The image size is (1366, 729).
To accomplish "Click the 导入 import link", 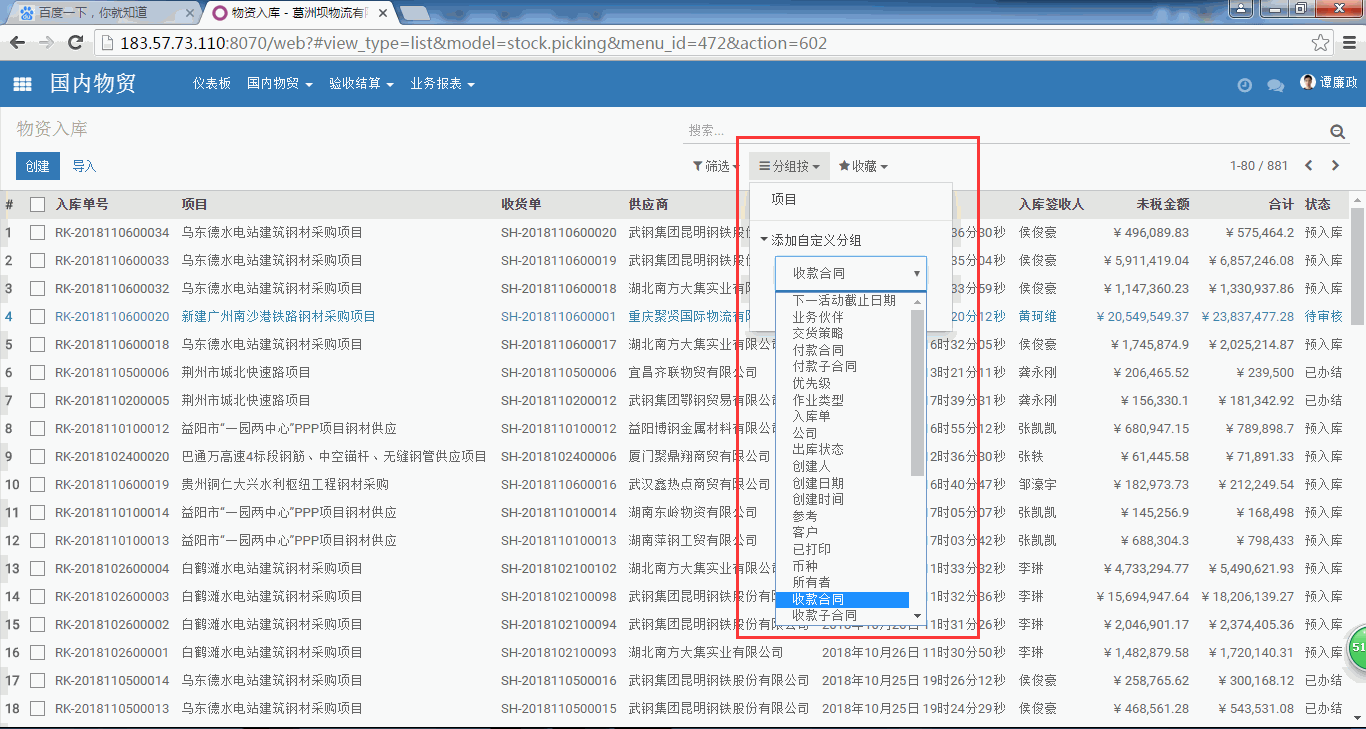I will point(84,166).
